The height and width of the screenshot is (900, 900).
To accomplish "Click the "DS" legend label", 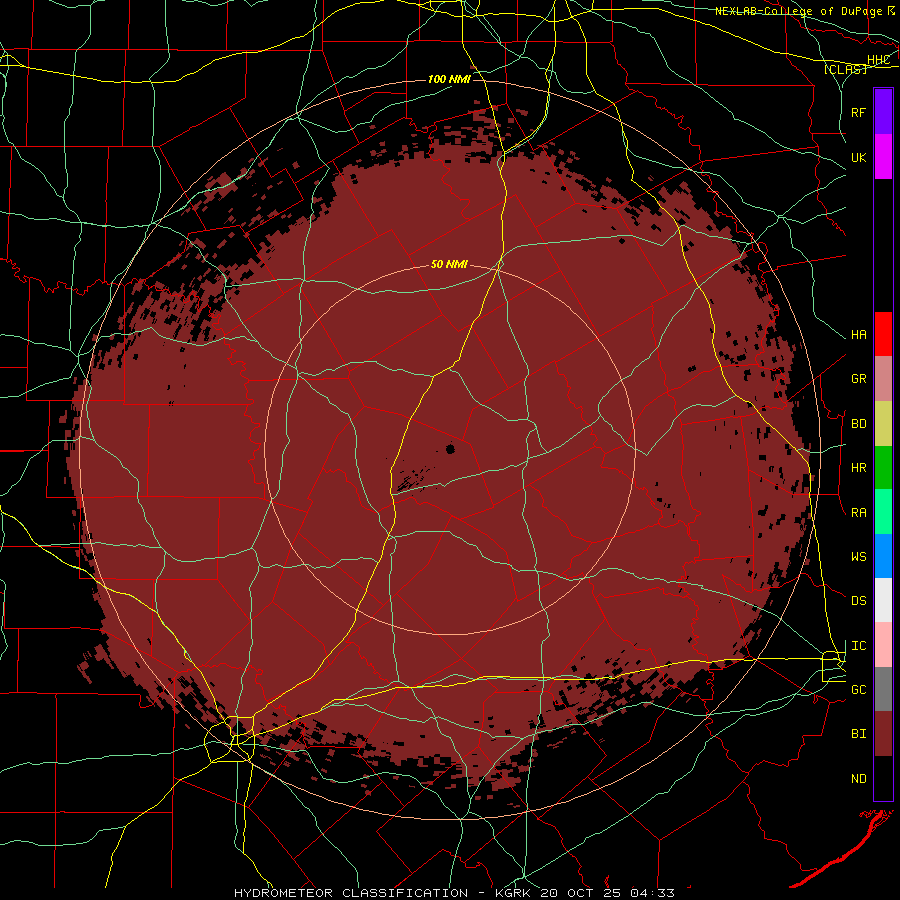I will click(x=859, y=601).
